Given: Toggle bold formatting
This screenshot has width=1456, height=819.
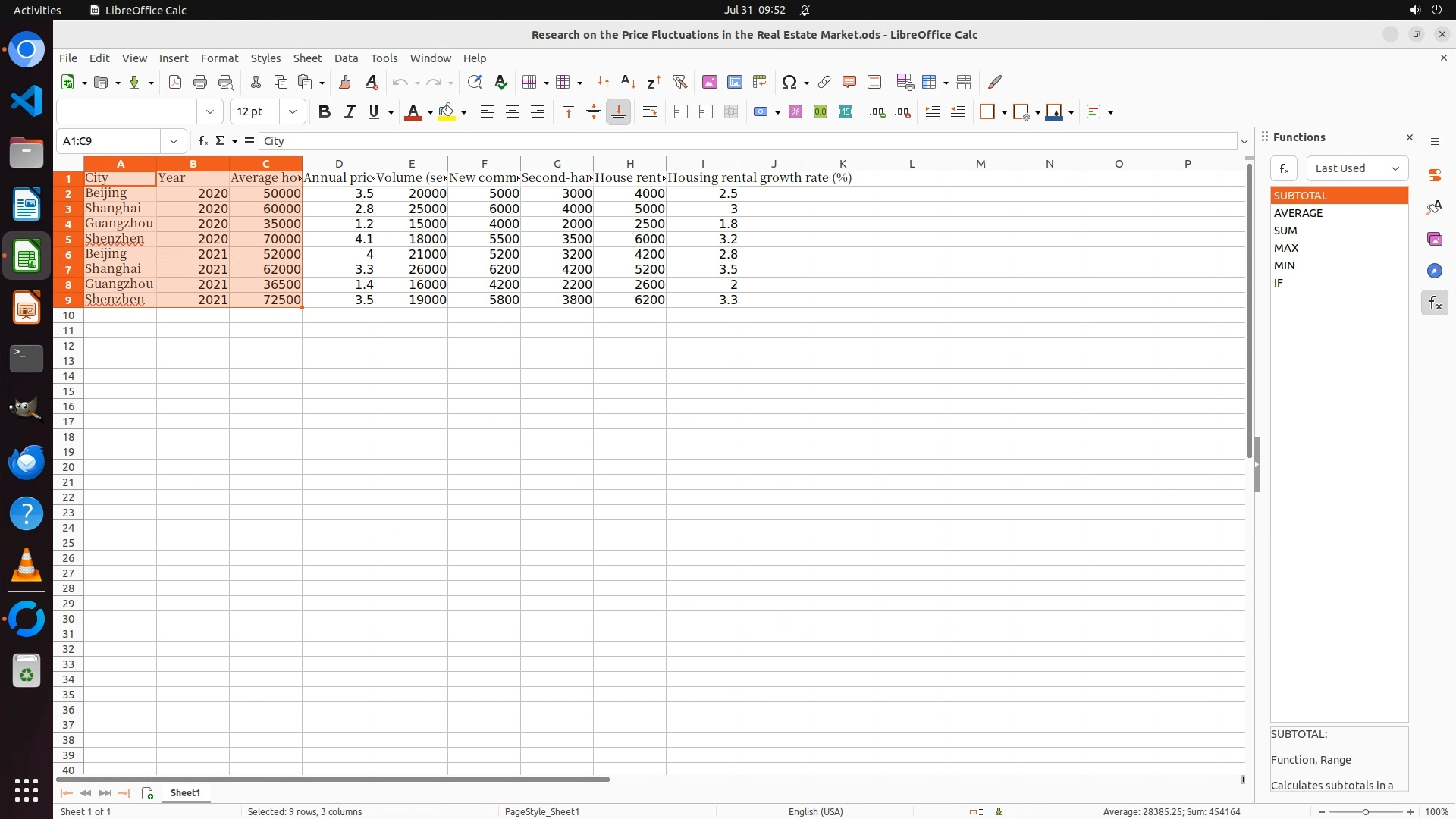Looking at the screenshot, I should pos(325,112).
